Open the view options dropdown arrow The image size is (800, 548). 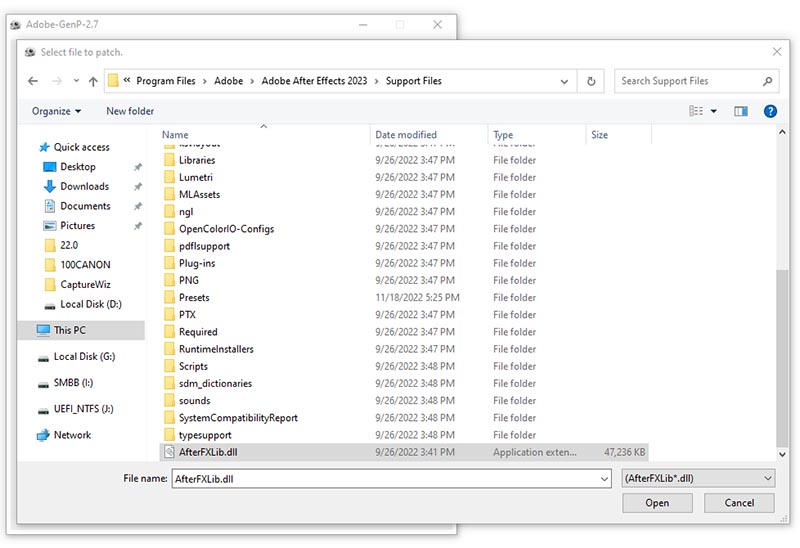(713, 111)
